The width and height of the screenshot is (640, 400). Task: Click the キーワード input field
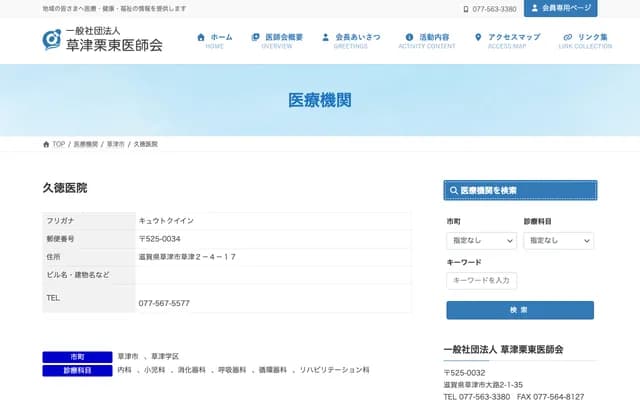click(481, 281)
